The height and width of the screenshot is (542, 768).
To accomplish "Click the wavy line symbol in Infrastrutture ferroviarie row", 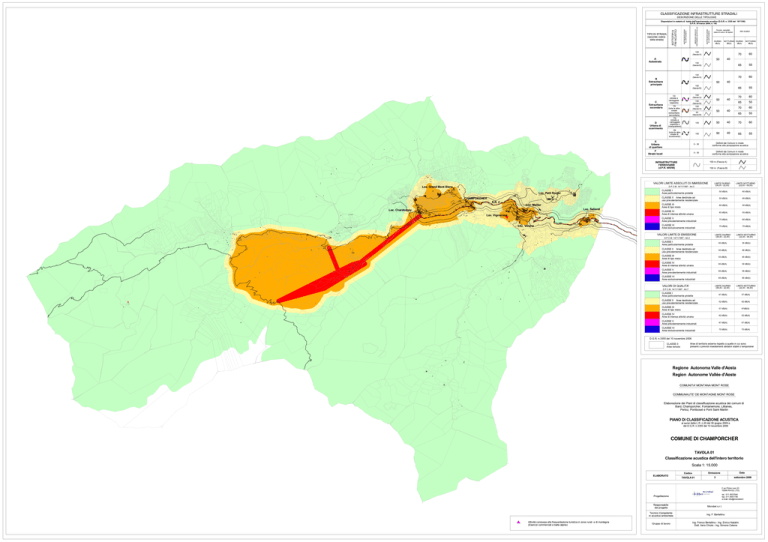I will 696,165.
